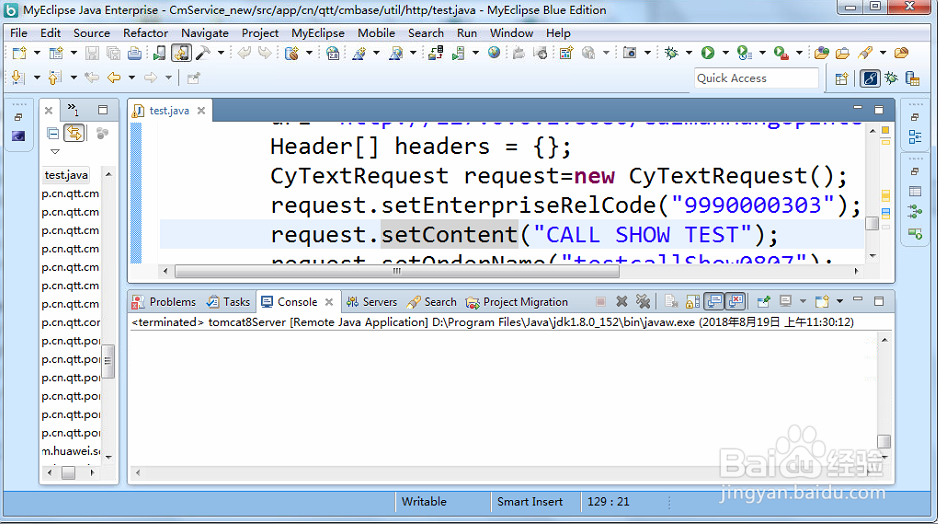The width and height of the screenshot is (938, 525).
Task: Switch to the Servers tab
Action: tap(372, 302)
